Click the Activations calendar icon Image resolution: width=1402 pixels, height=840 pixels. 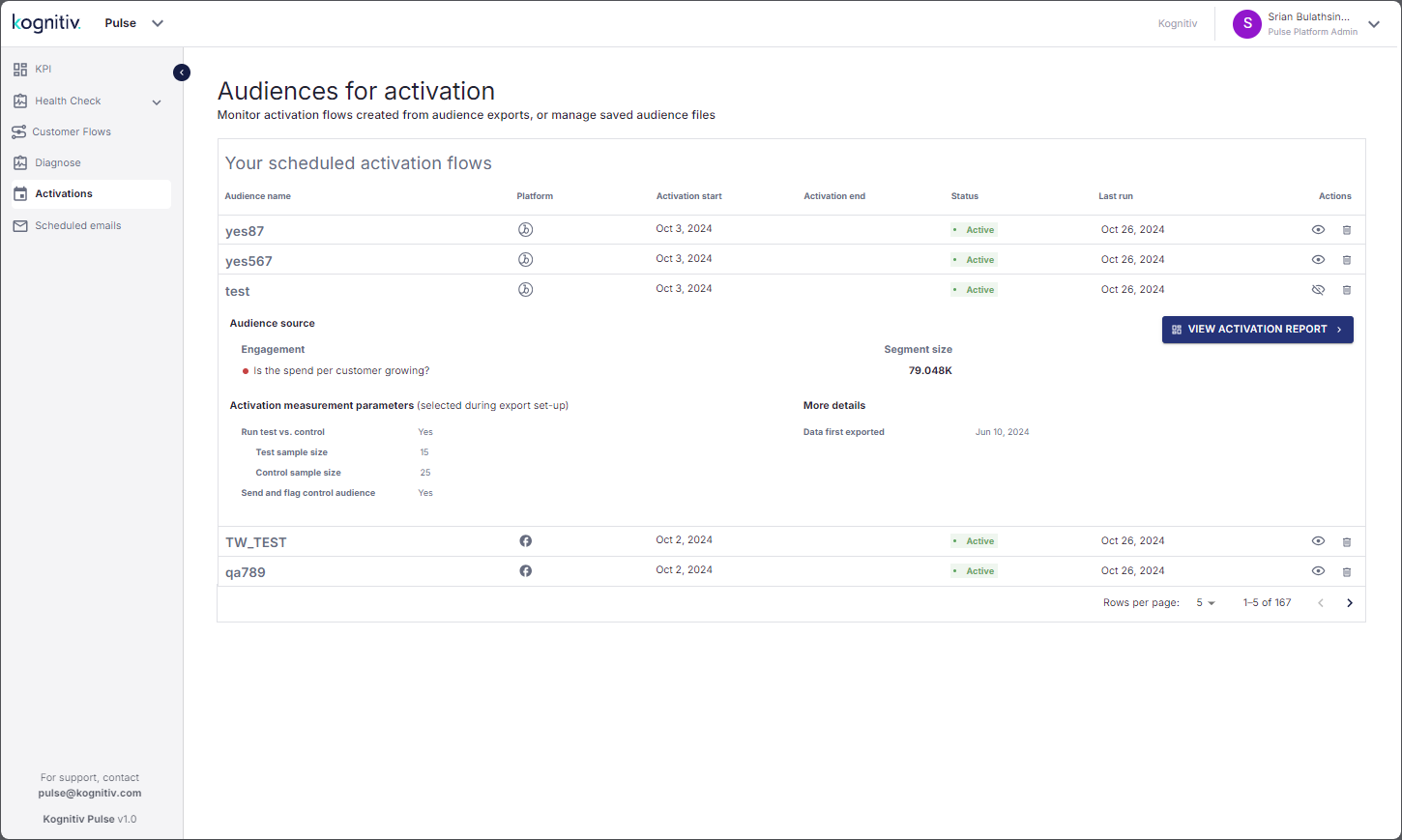pos(20,194)
